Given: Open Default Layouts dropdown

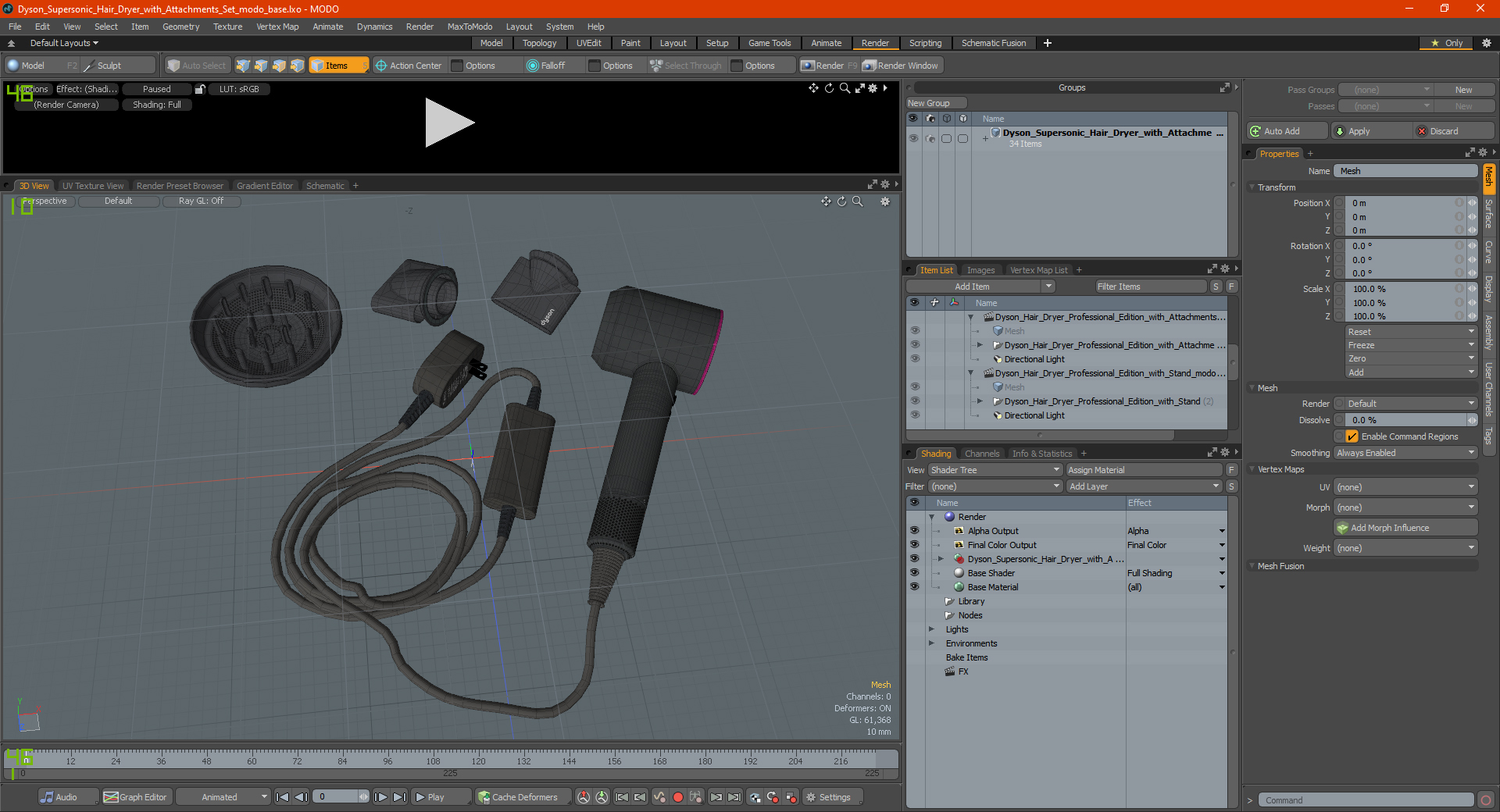Looking at the screenshot, I should tap(64, 43).
